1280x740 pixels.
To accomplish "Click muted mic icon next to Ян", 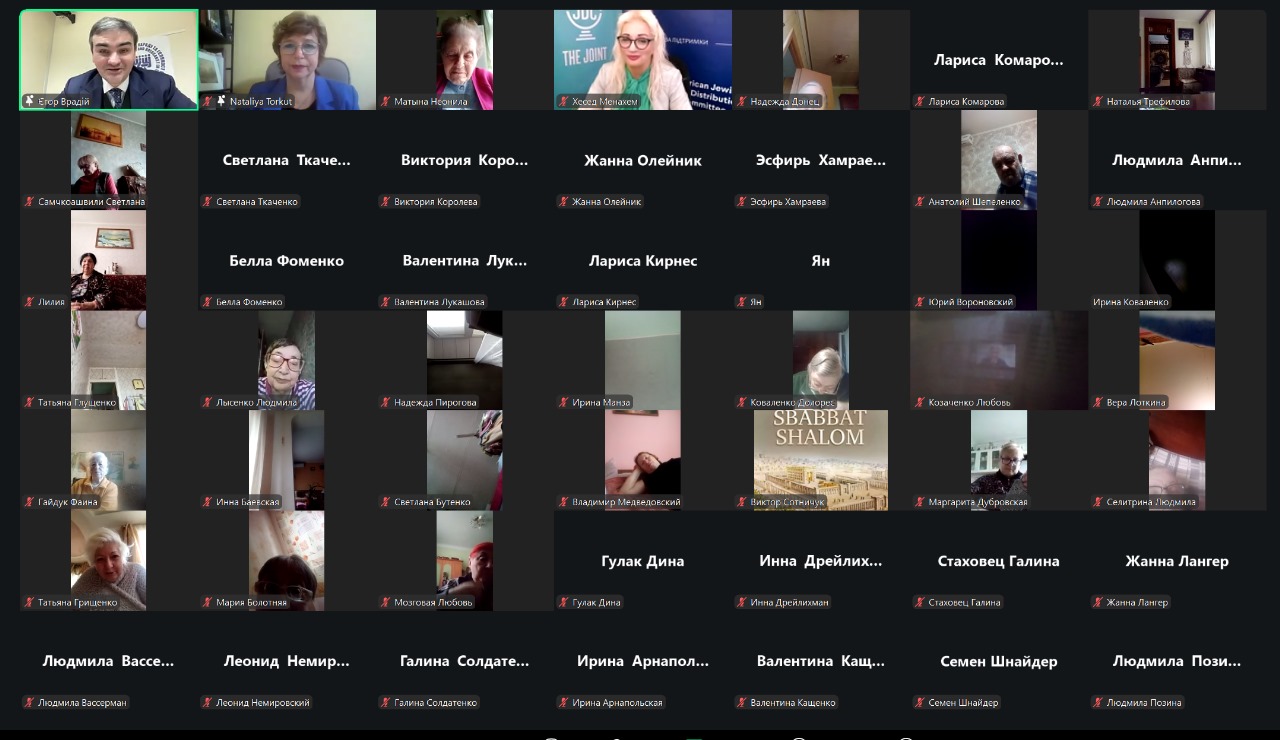I will pyautogui.click(x=742, y=301).
